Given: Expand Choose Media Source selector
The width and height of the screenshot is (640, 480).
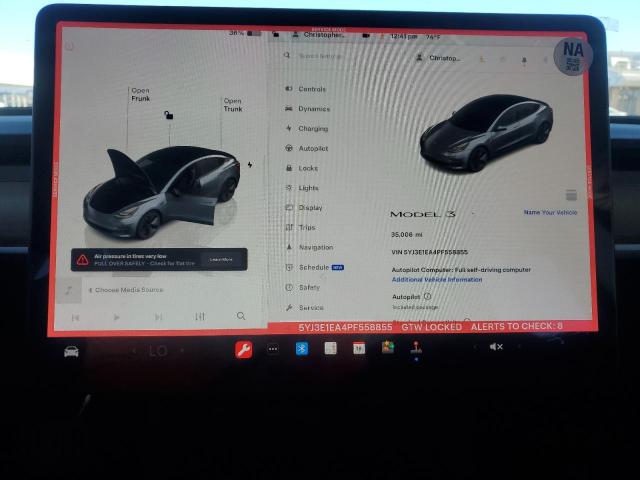Looking at the screenshot, I should coord(128,290).
